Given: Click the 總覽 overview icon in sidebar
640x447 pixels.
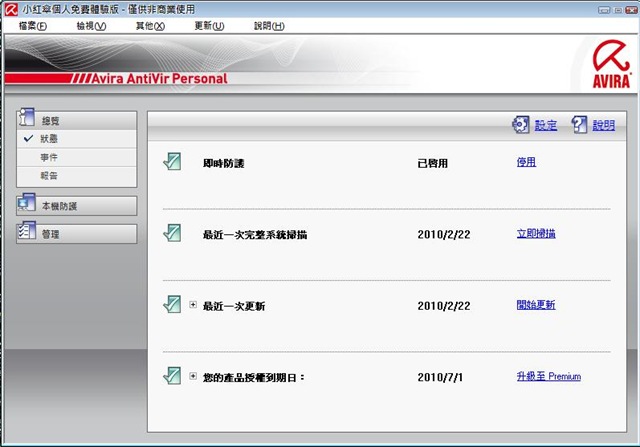Looking at the screenshot, I should pyautogui.click(x=27, y=118).
